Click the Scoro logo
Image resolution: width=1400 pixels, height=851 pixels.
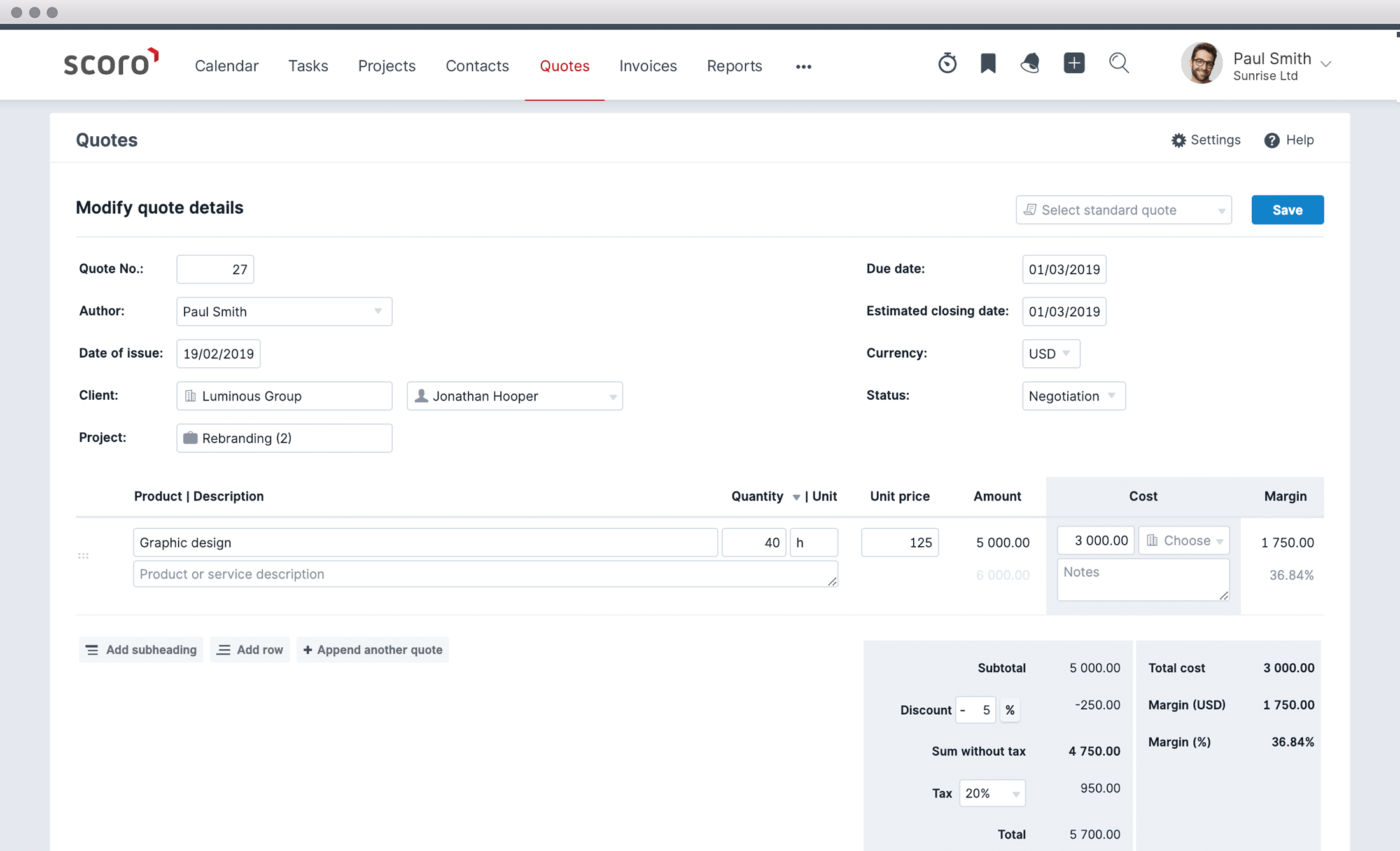(111, 63)
